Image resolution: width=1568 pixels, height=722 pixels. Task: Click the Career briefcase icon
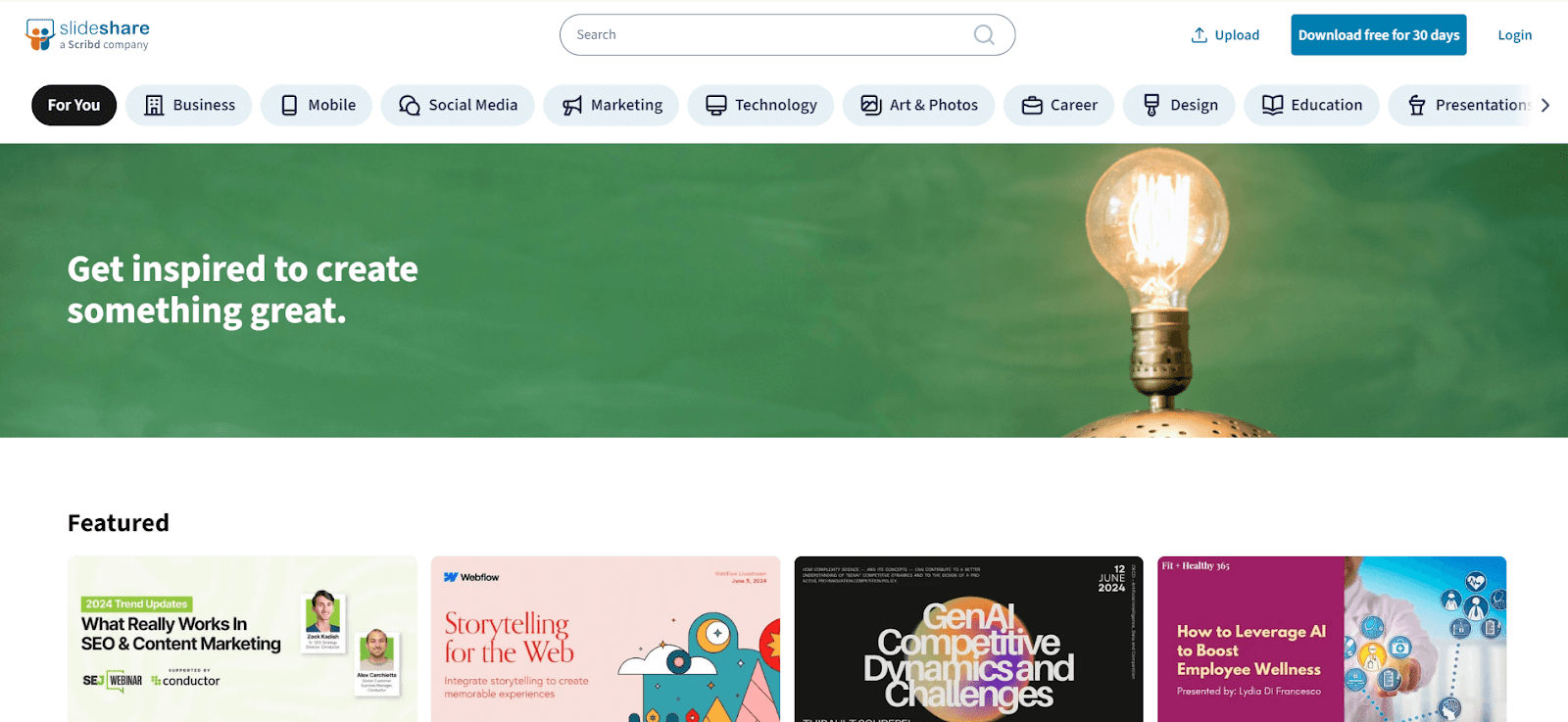pyautogui.click(x=1032, y=105)
